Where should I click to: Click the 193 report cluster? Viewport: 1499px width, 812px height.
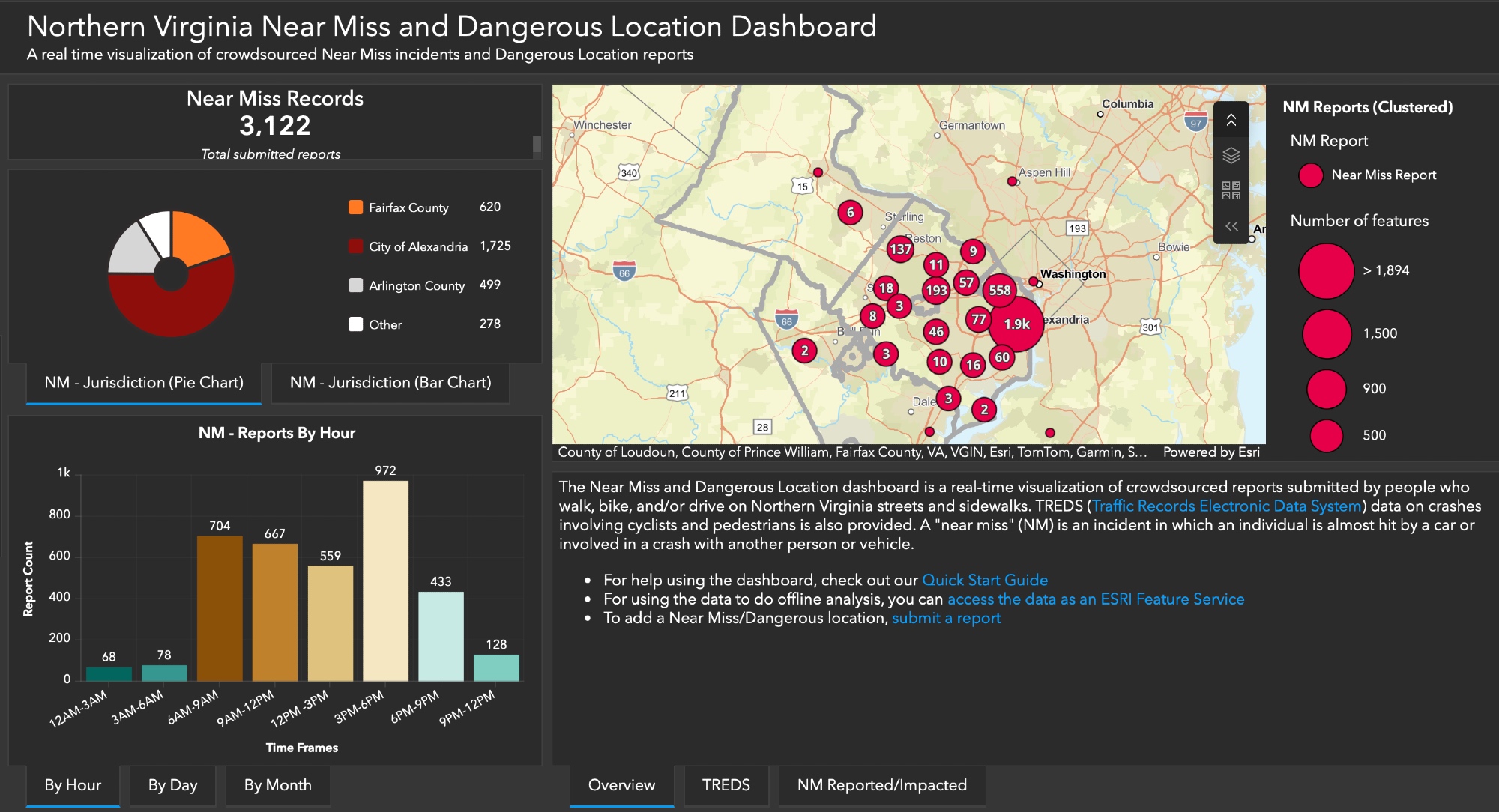click(x=936, y=290)
